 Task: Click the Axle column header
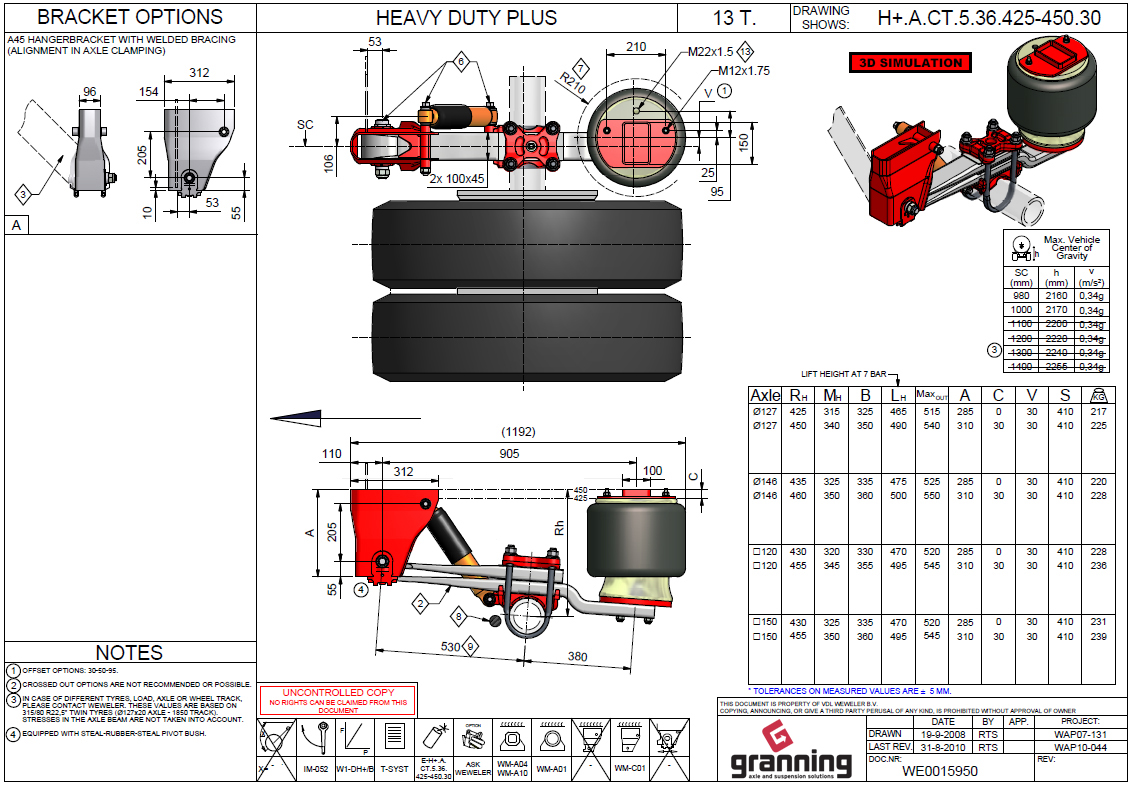tap(765, 395)
